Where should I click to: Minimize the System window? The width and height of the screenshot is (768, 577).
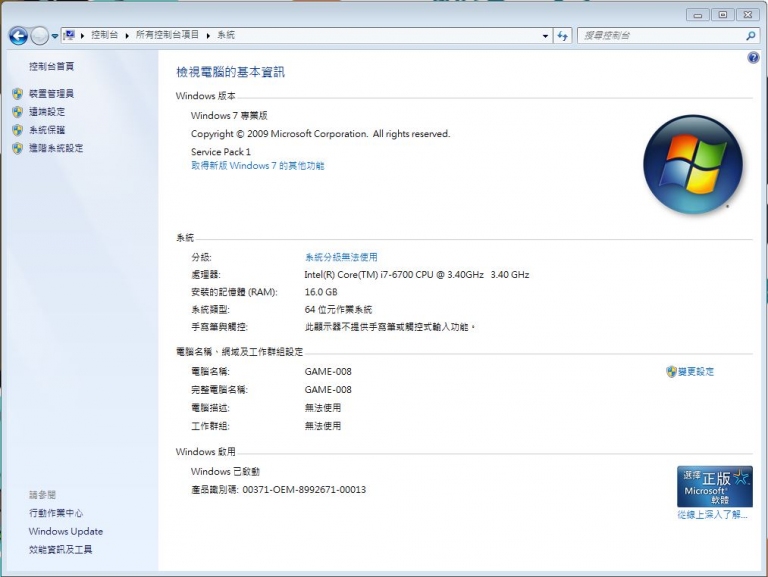[x=697, y=15]
